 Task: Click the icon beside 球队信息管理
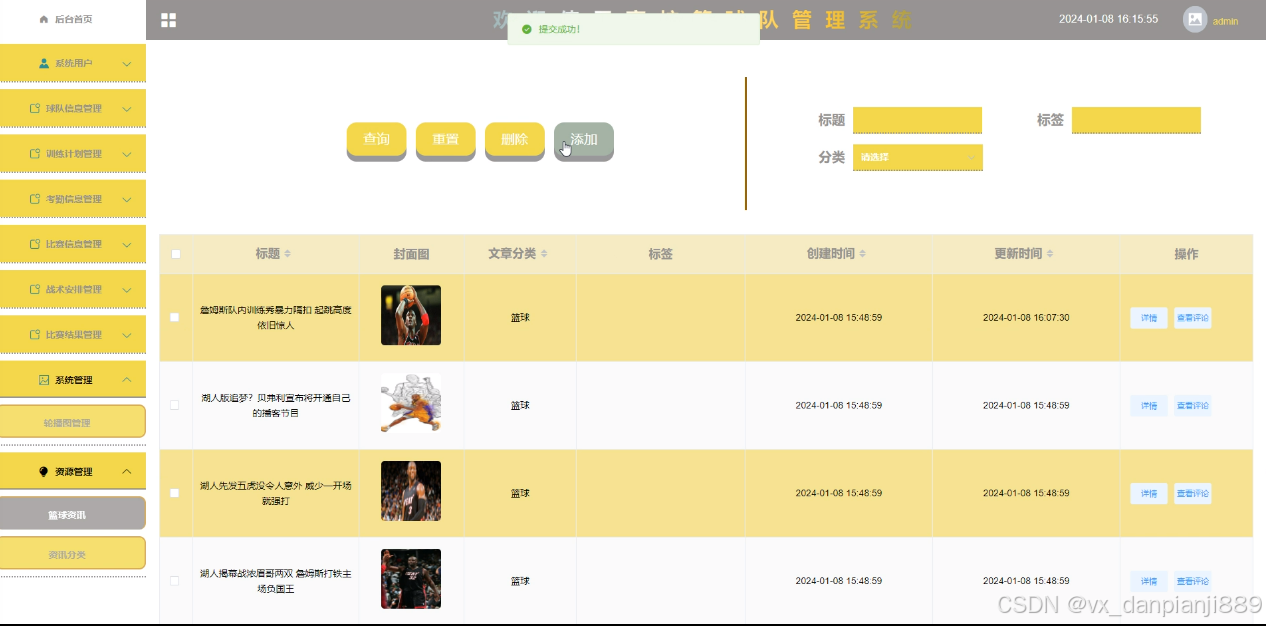point(35,108)
